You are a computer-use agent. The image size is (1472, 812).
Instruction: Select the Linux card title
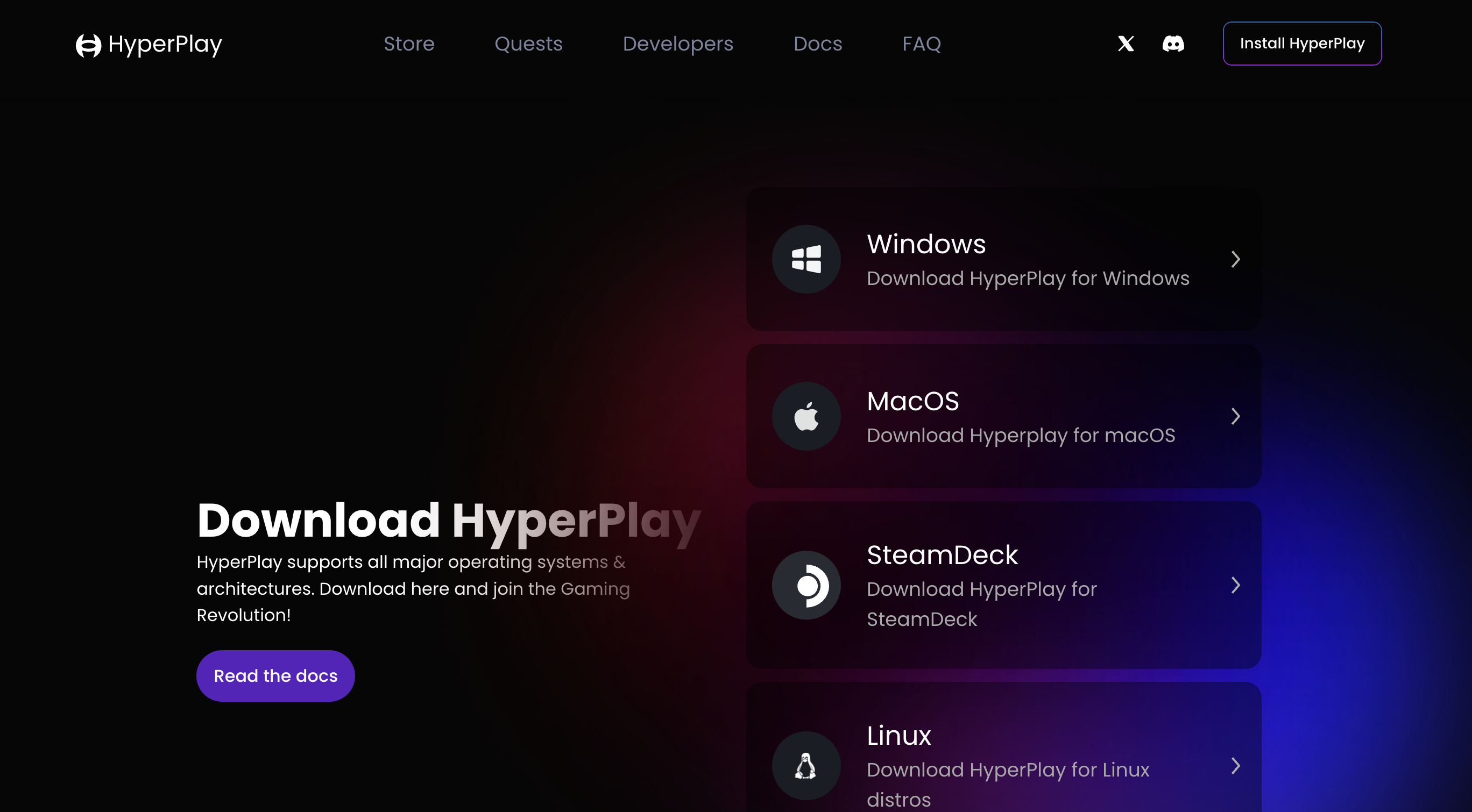point(899,736)
